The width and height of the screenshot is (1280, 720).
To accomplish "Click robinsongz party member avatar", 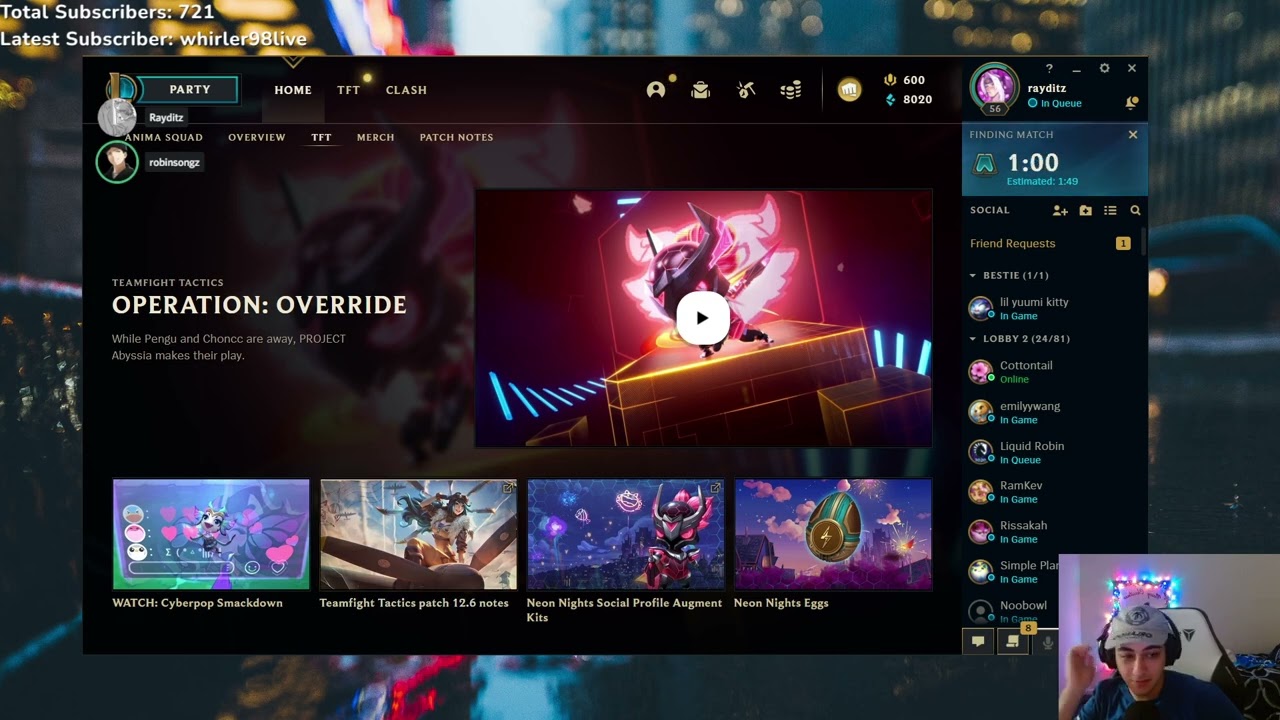I will pos(117,162).
